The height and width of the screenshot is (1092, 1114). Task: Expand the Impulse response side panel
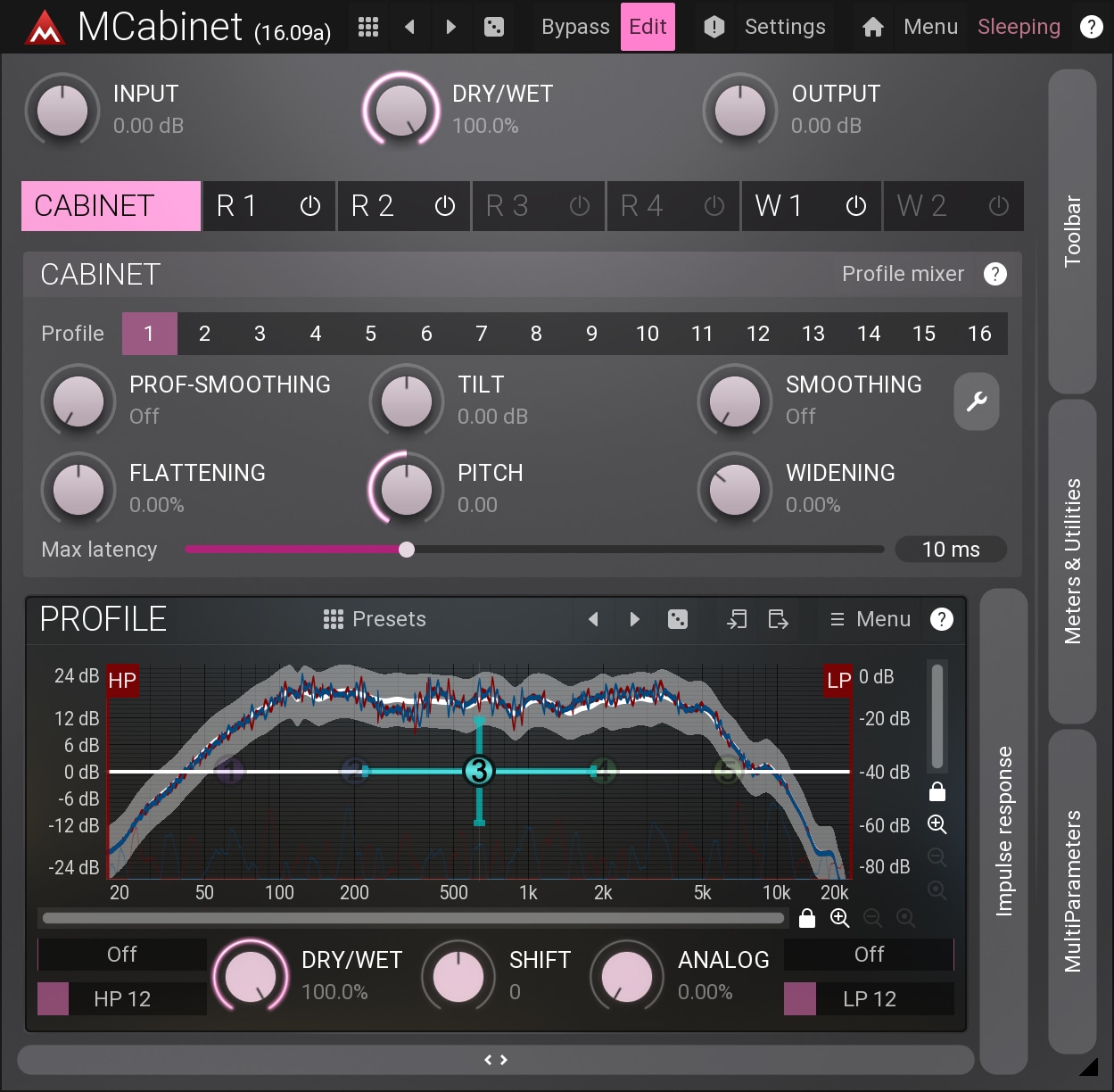pyautogui.click(x=1004, y=831)
